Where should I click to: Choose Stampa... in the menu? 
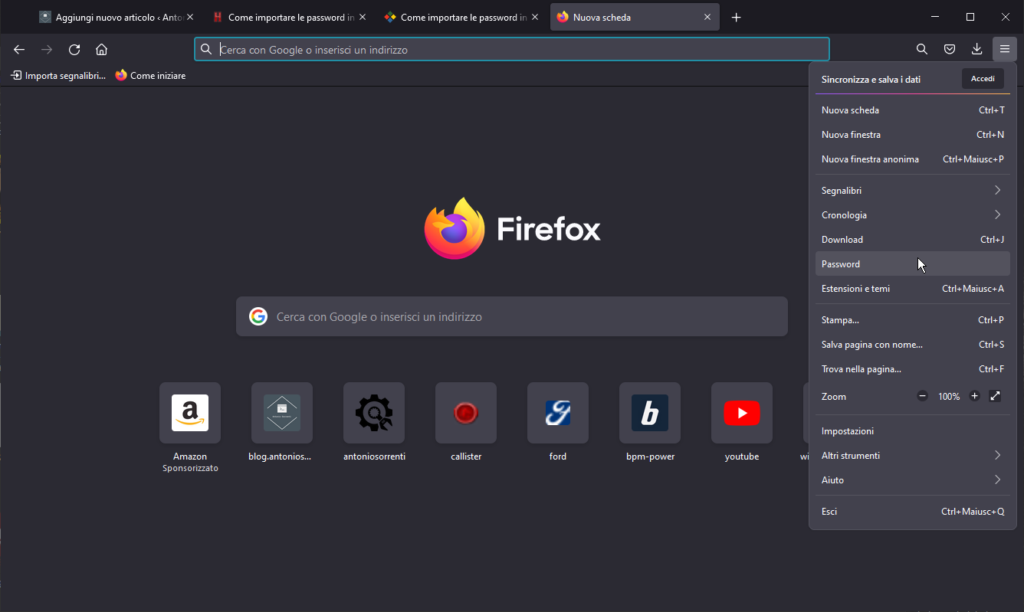click(912, 320)
